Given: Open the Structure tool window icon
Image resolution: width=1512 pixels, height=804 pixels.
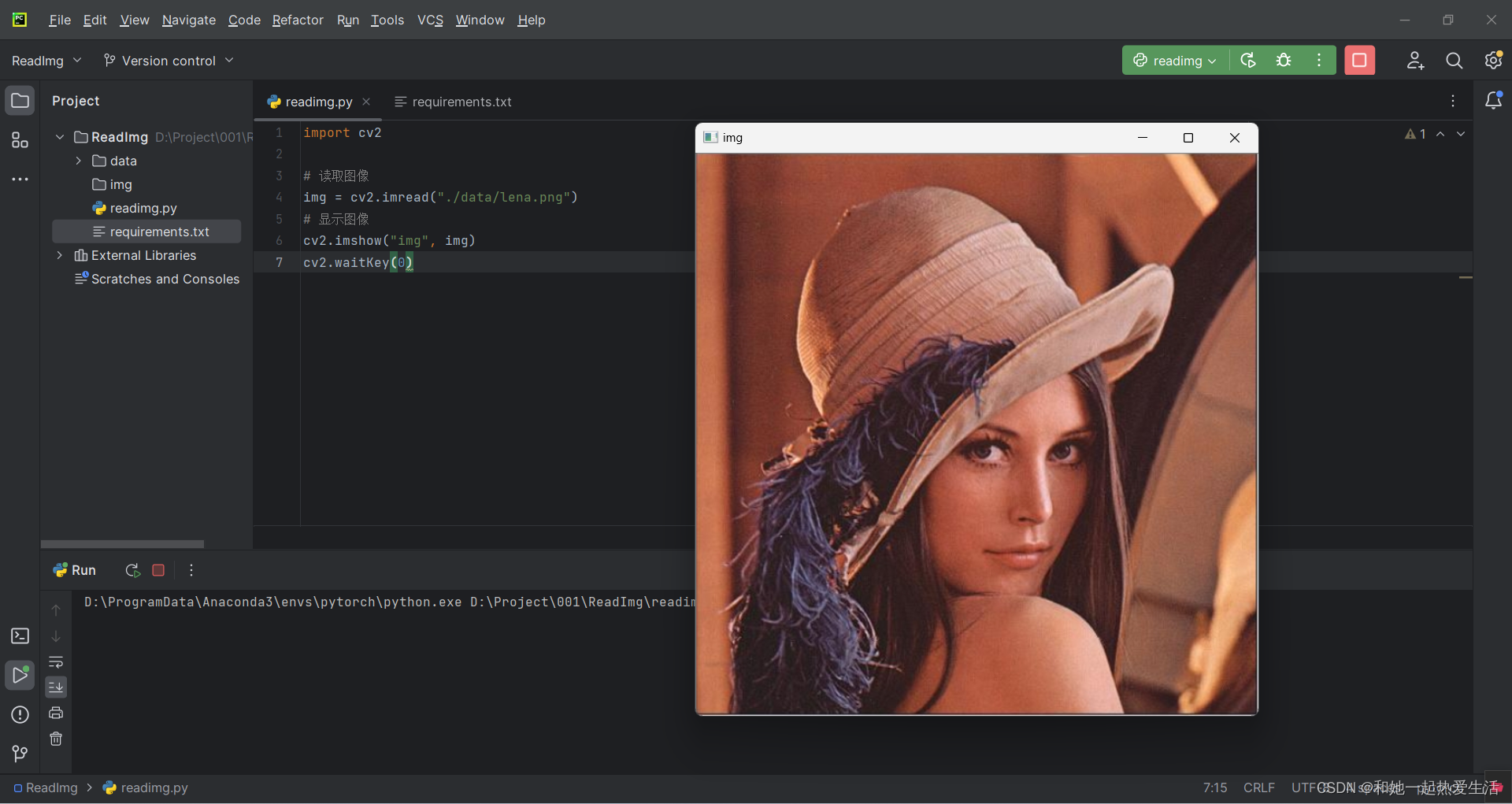Looking at the screenshot, I should 20,140.
